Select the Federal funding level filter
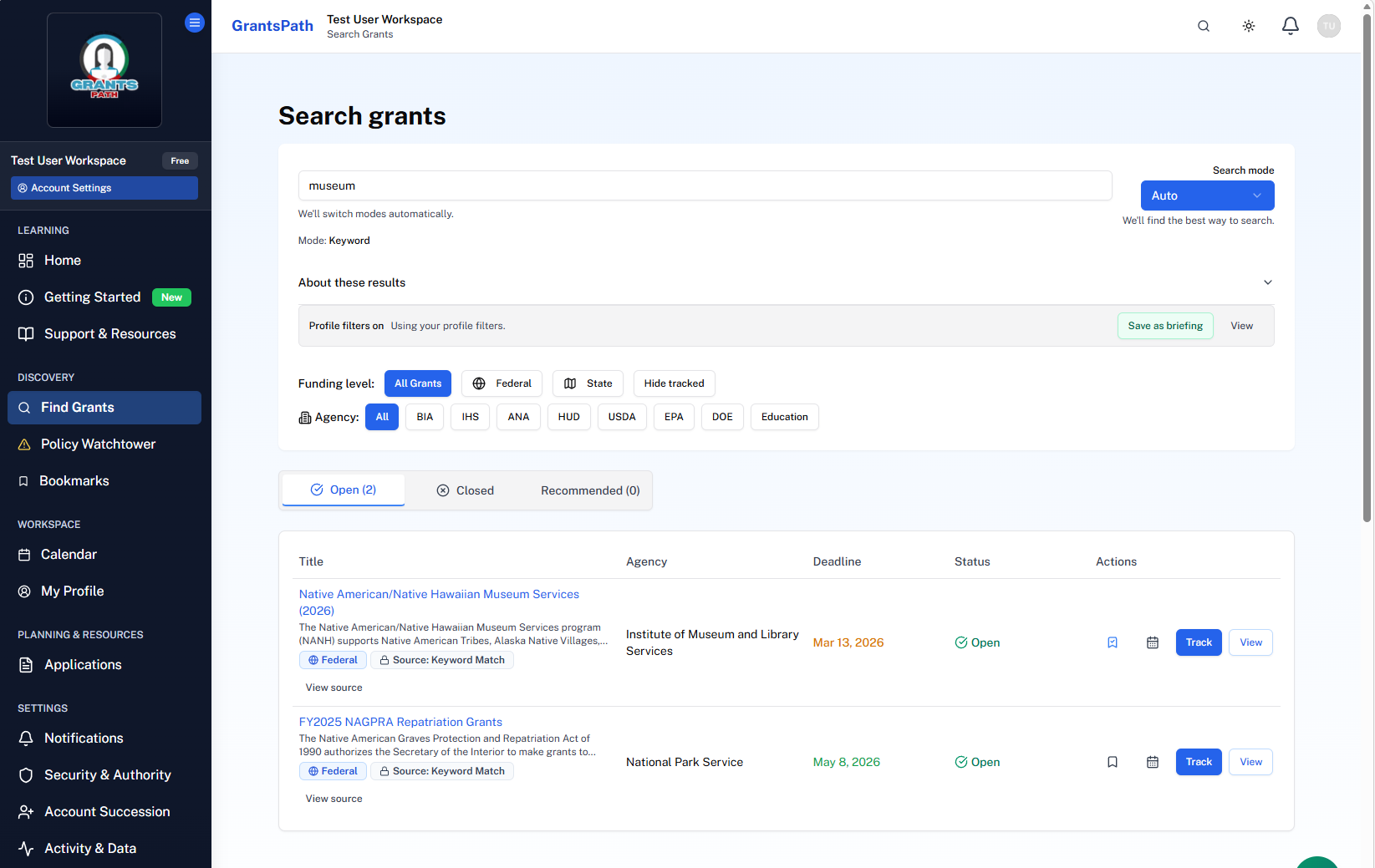1375x868 pixels. (x=502, y=383)
